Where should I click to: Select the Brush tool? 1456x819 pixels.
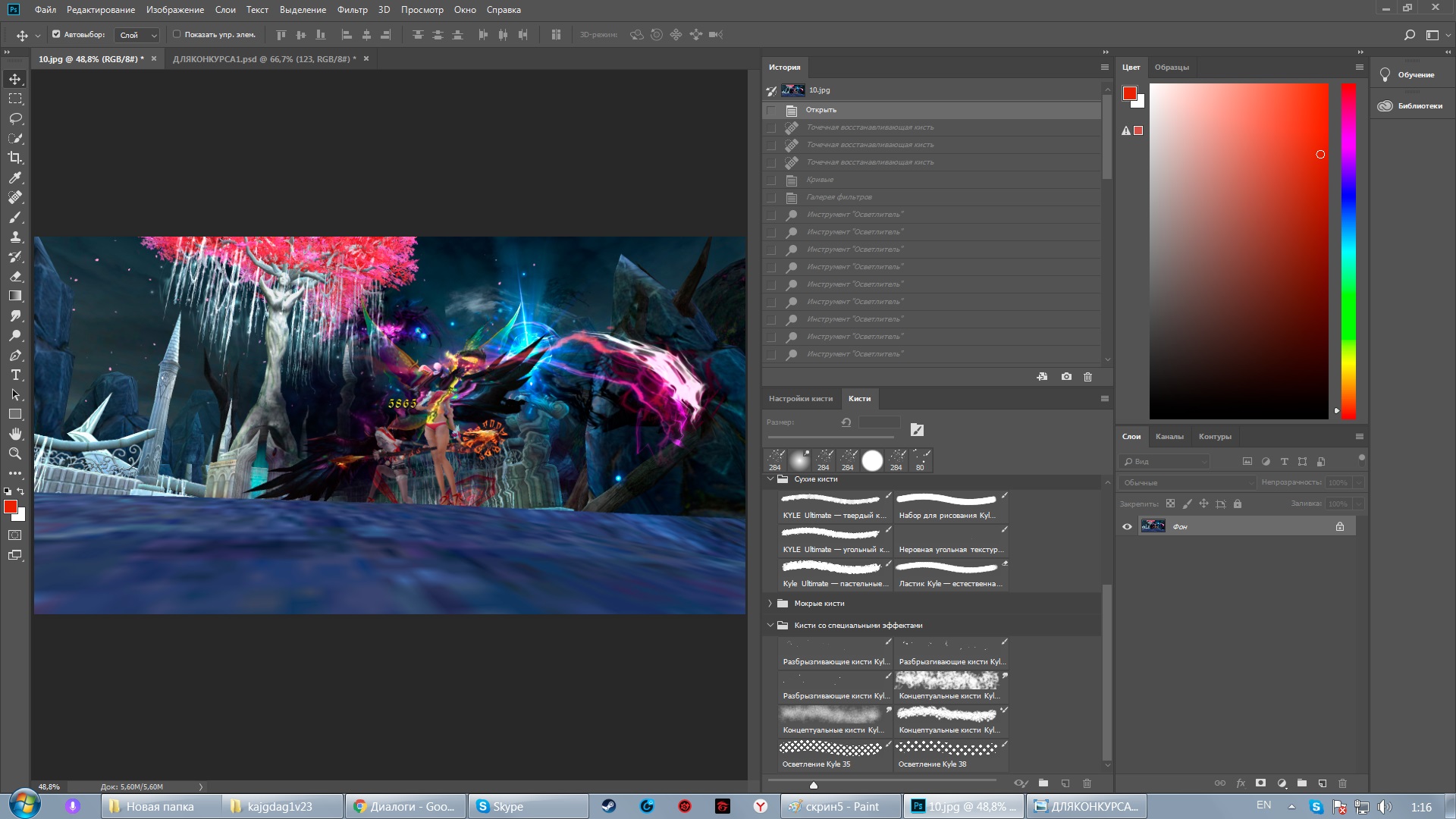click(x=15, y=217)
